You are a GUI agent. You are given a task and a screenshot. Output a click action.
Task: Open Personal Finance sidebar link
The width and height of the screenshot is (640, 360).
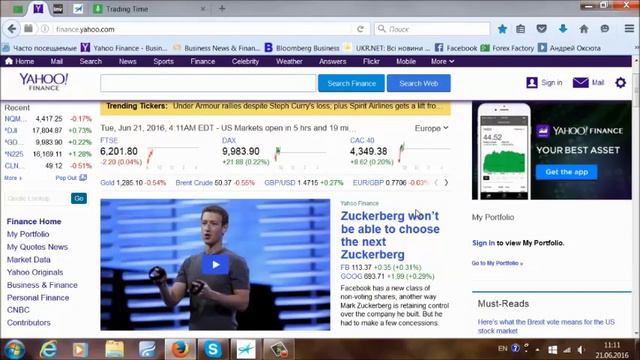[x=38, y=298]
